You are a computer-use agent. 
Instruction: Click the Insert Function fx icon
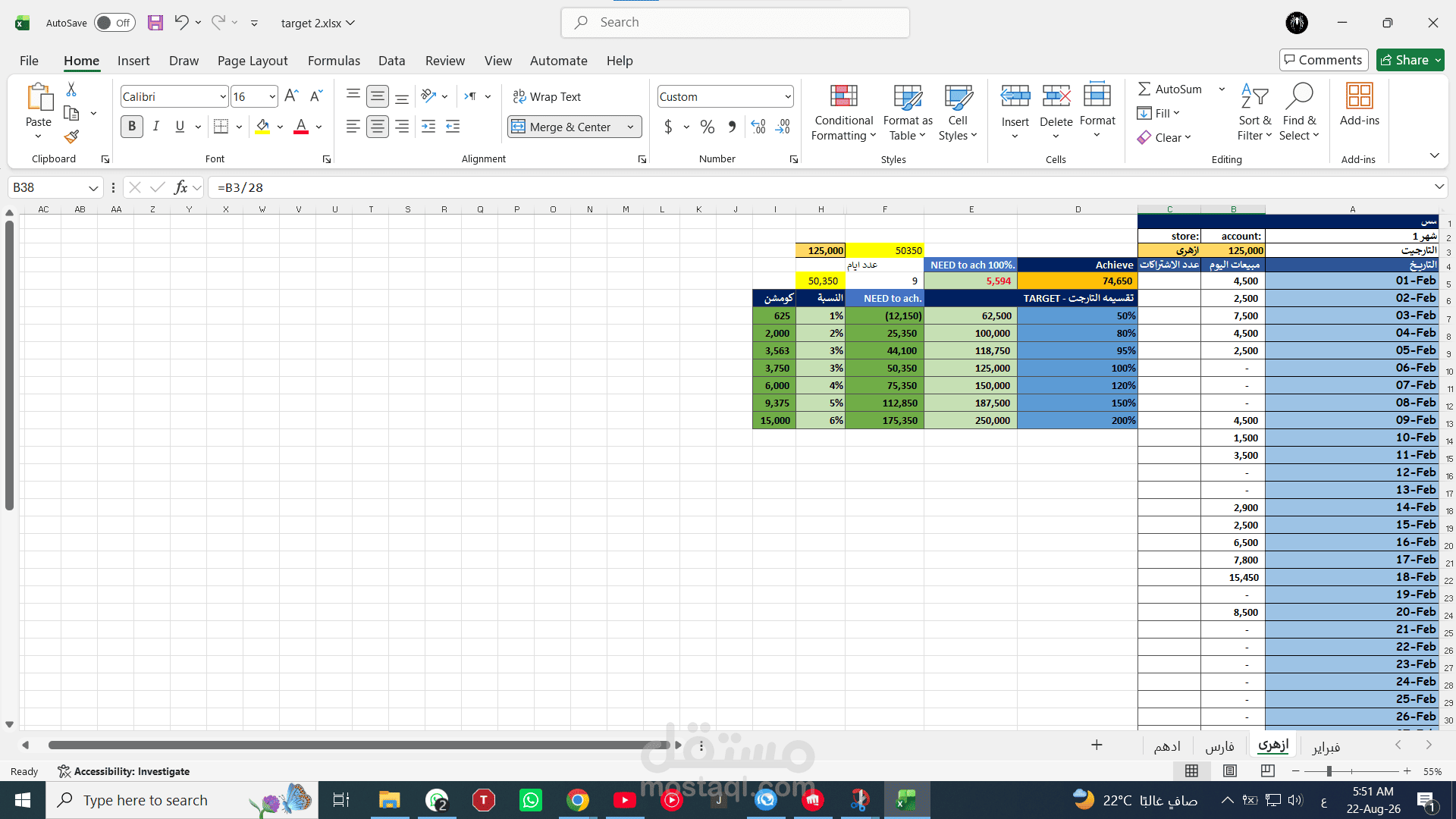(180, 187)
